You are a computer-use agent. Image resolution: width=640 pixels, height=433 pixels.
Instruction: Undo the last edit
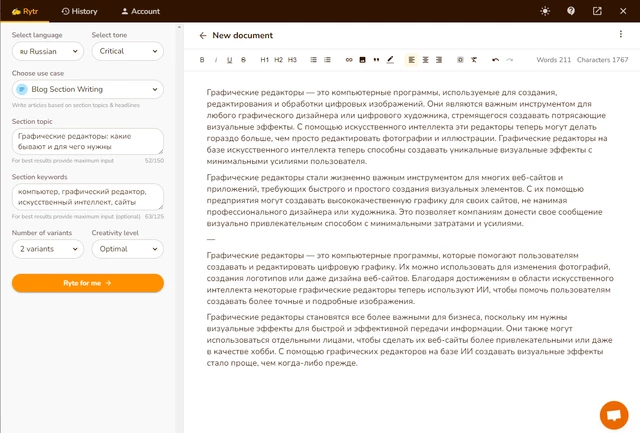pos(496,60)
